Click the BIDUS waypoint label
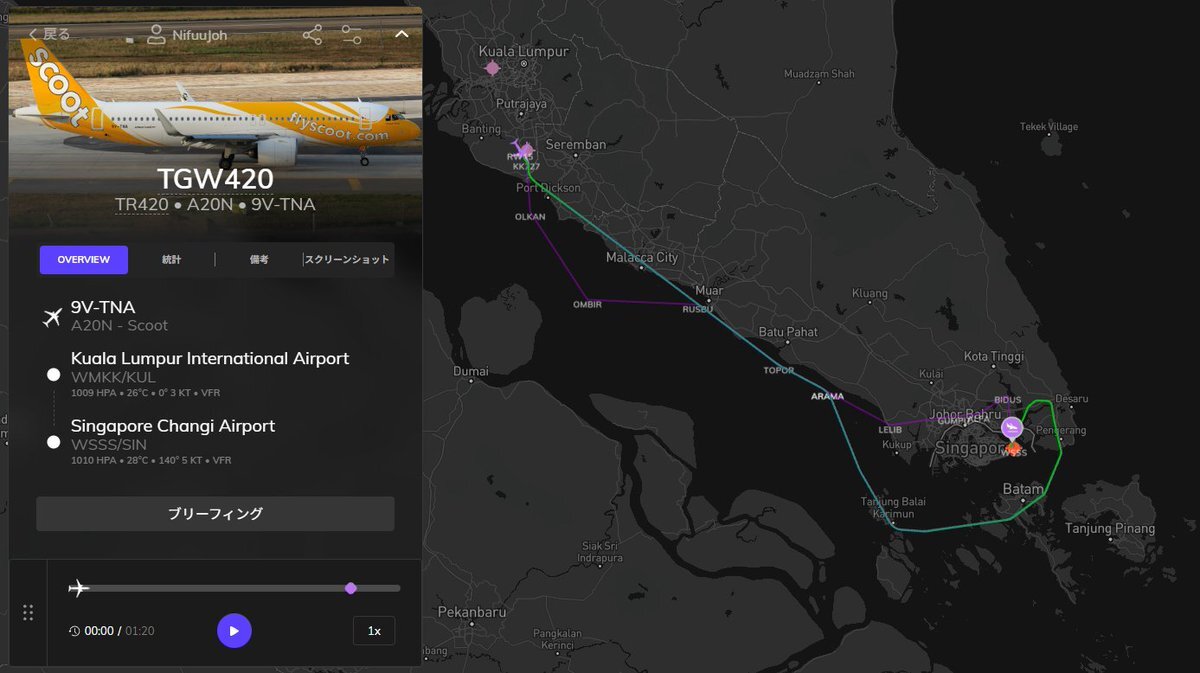Image resolution: width=1200 pixels, height=673 pixels. point(1008,399)
